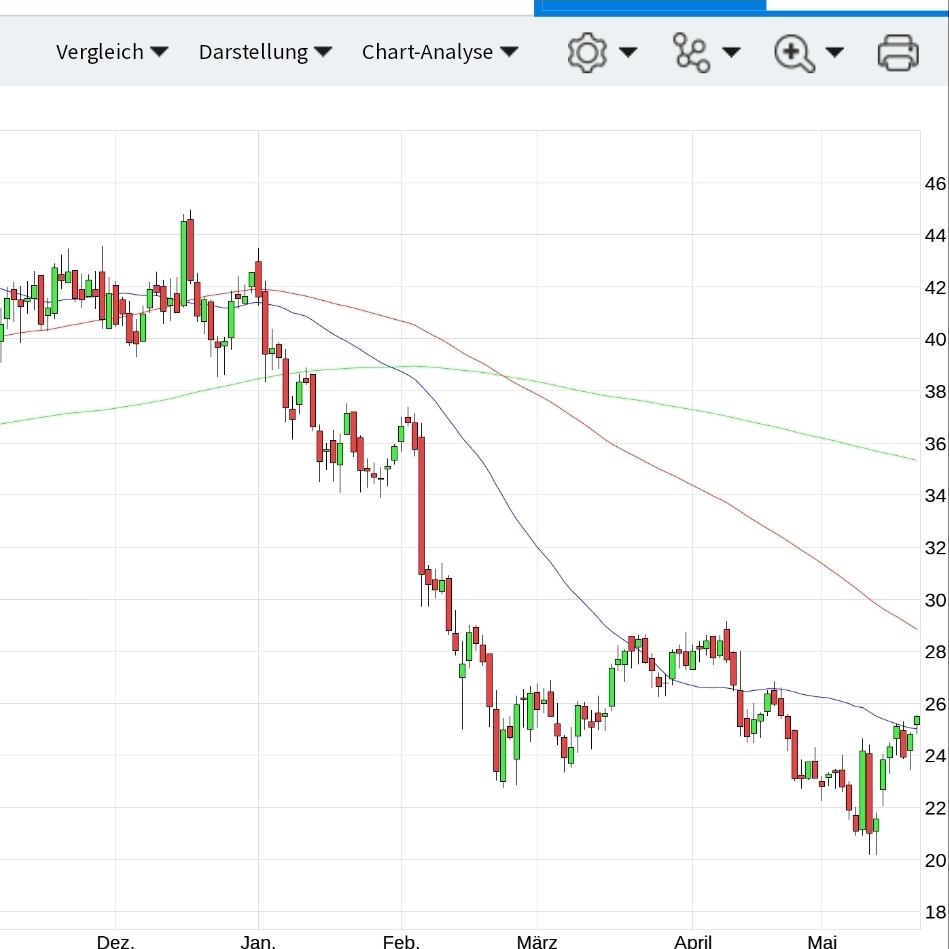The image size is (949, 949).
Task: Open the Chart-Analyse menu
Action: [440, 52]
